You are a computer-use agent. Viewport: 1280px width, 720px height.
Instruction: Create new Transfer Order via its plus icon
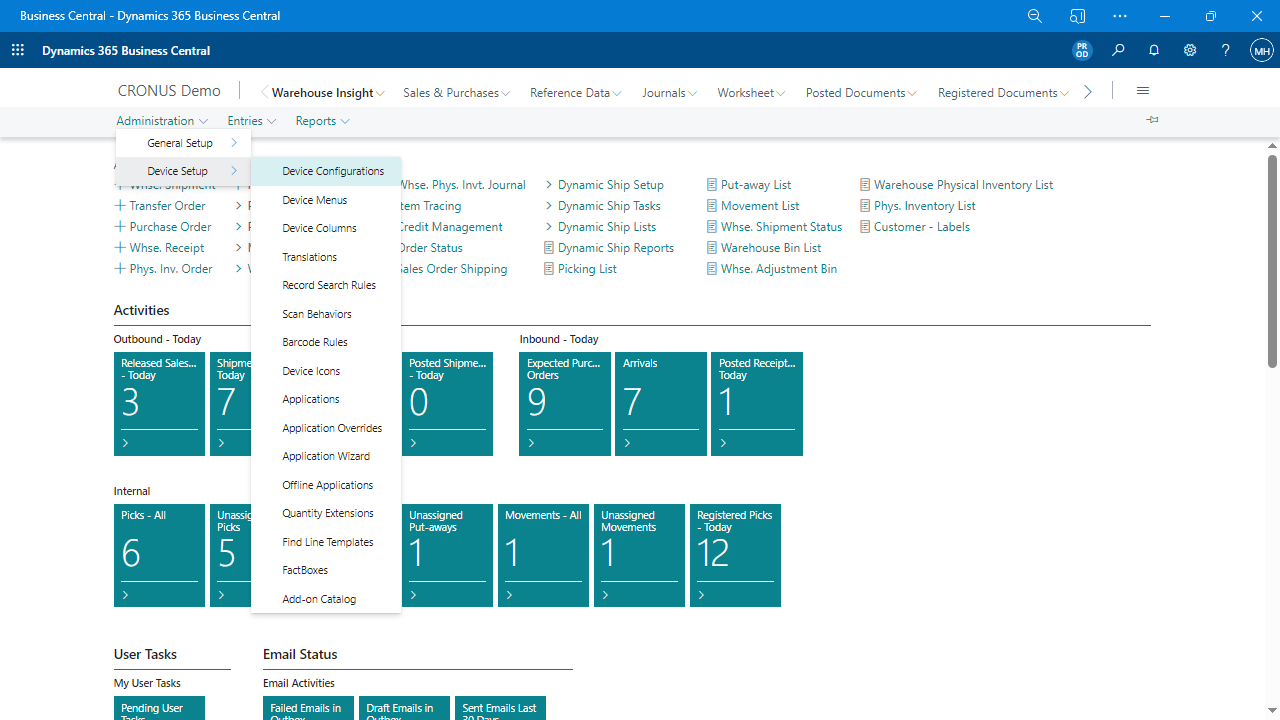pyautogui.click(x=119, y=205)
